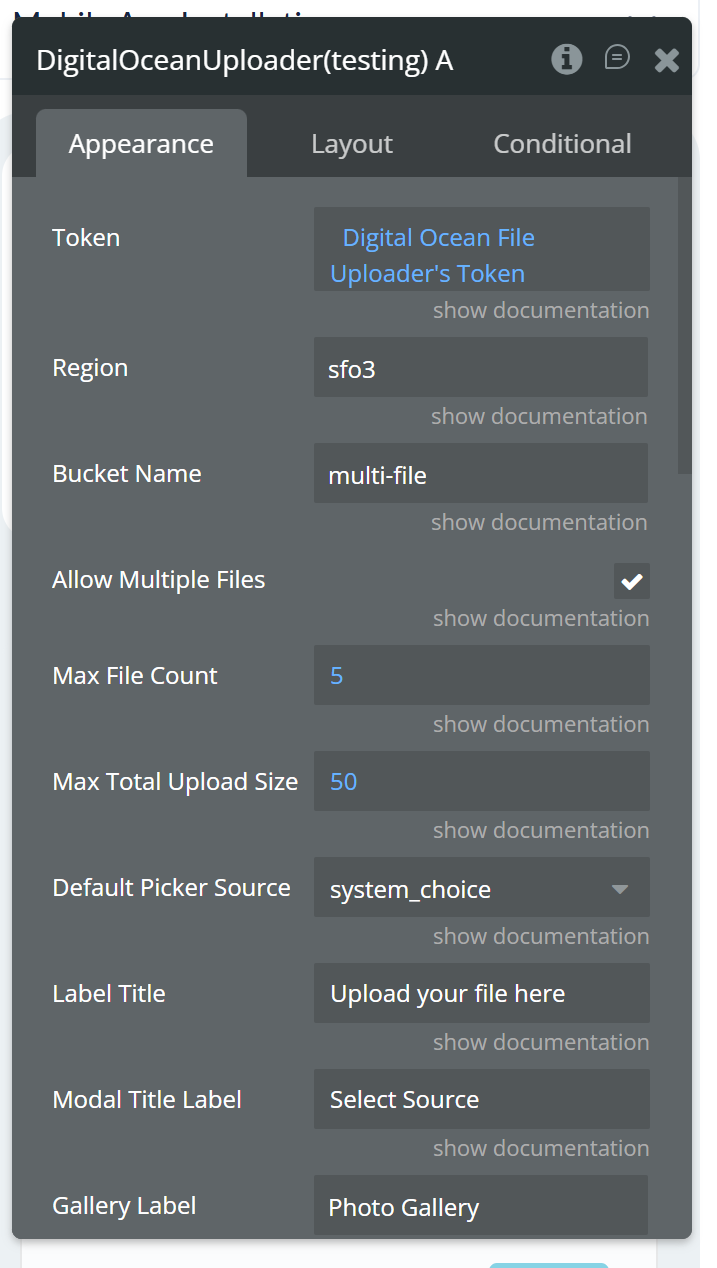Click the Bucket Name input field

point(481,473)
